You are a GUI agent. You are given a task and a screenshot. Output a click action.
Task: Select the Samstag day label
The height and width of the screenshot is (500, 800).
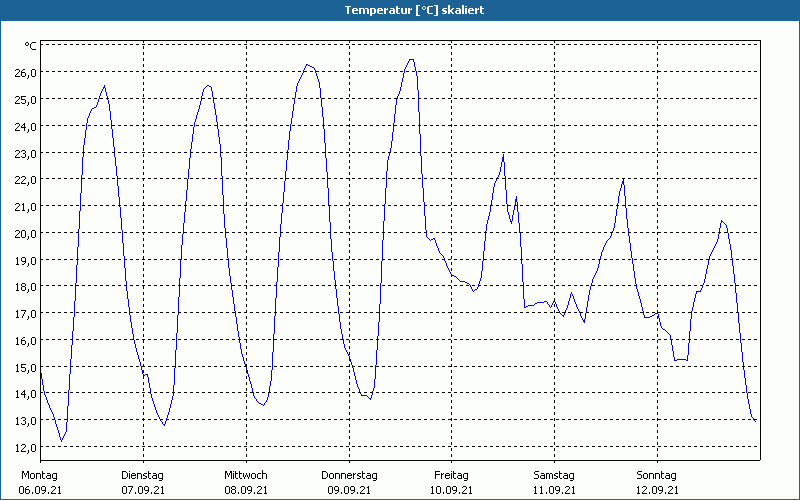[x=554, y=476]
